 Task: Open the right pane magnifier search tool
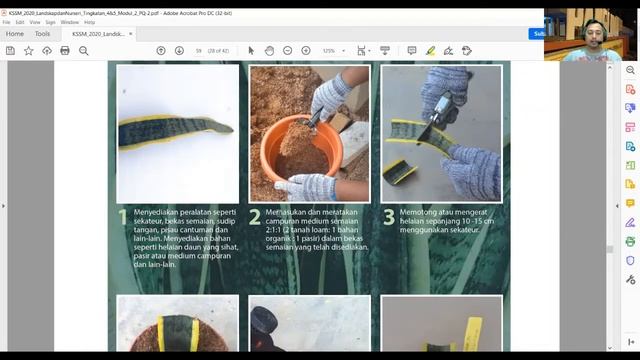(630, 70)
